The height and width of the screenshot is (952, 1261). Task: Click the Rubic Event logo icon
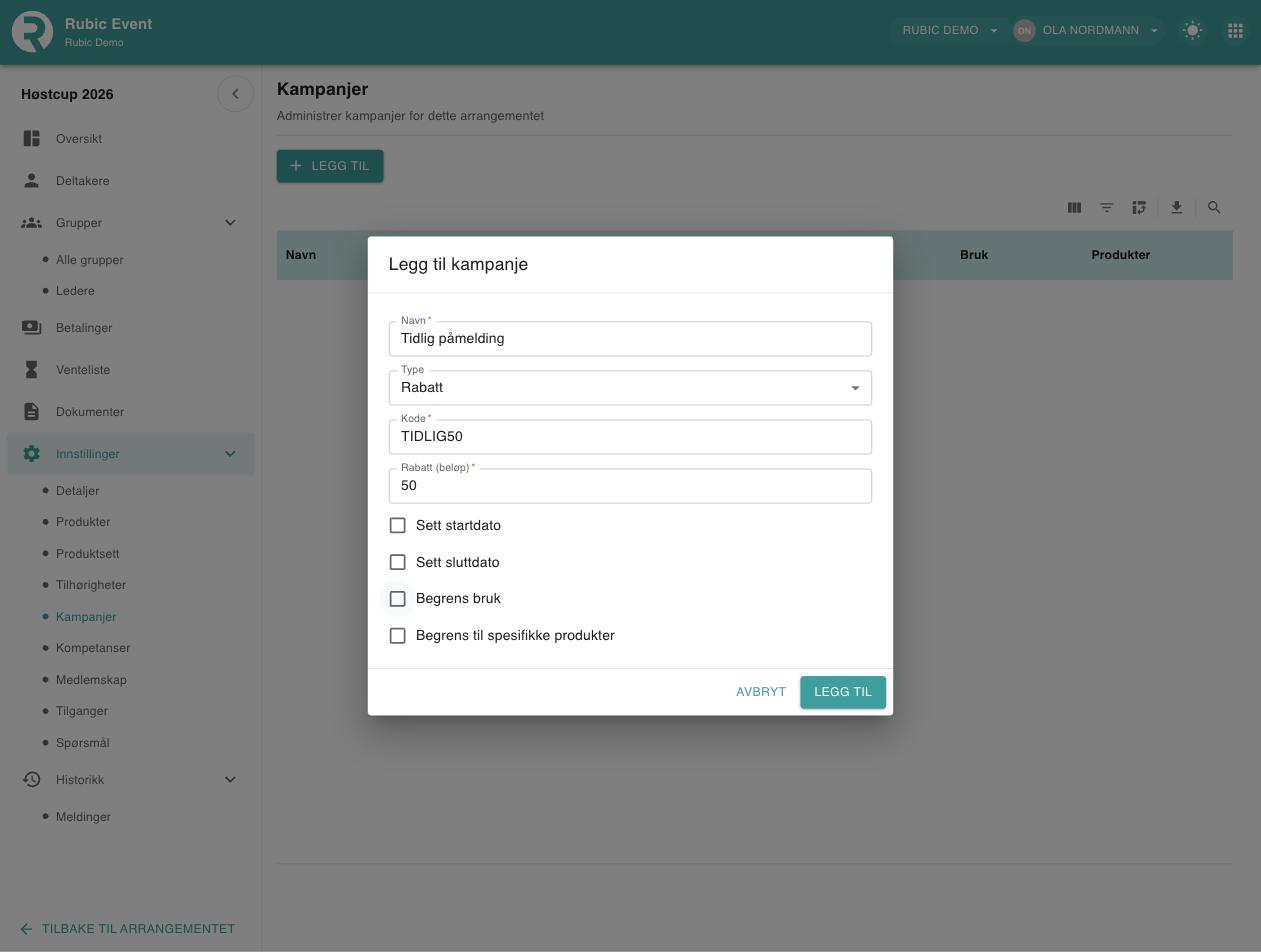click(x=32, y=31)
